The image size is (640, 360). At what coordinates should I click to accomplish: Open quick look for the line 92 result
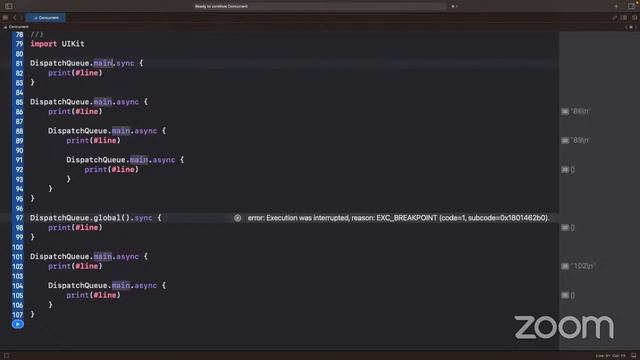[565, 169]
